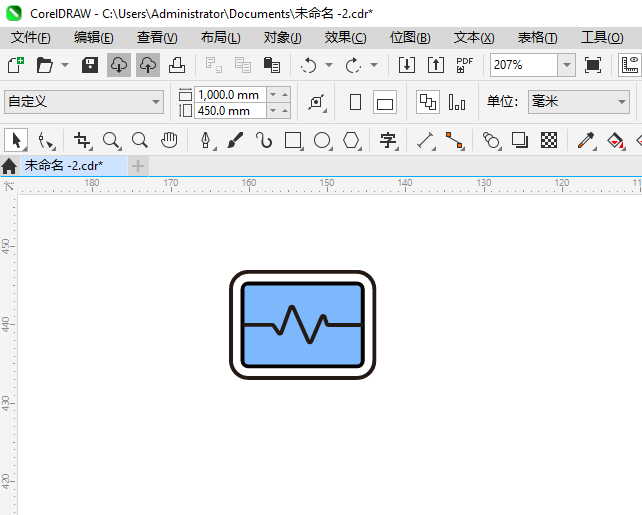
Task: Open the 文件(F) menu
Action: point(31,38)
